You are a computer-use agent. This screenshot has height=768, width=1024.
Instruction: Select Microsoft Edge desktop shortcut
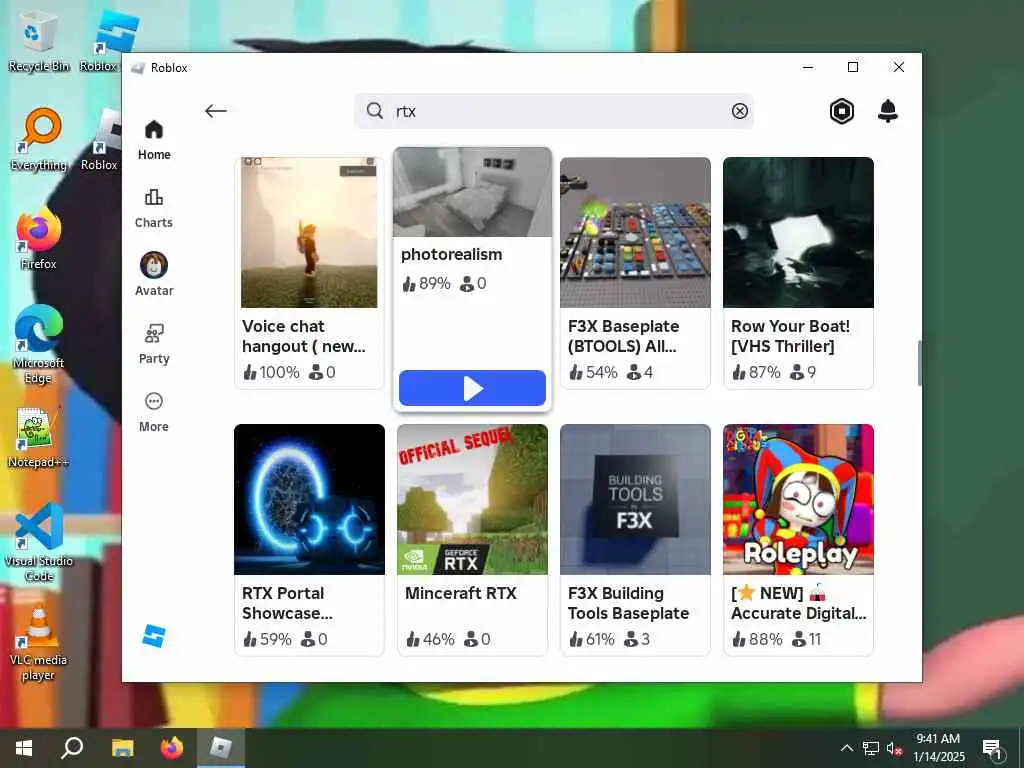click(39, 344)
